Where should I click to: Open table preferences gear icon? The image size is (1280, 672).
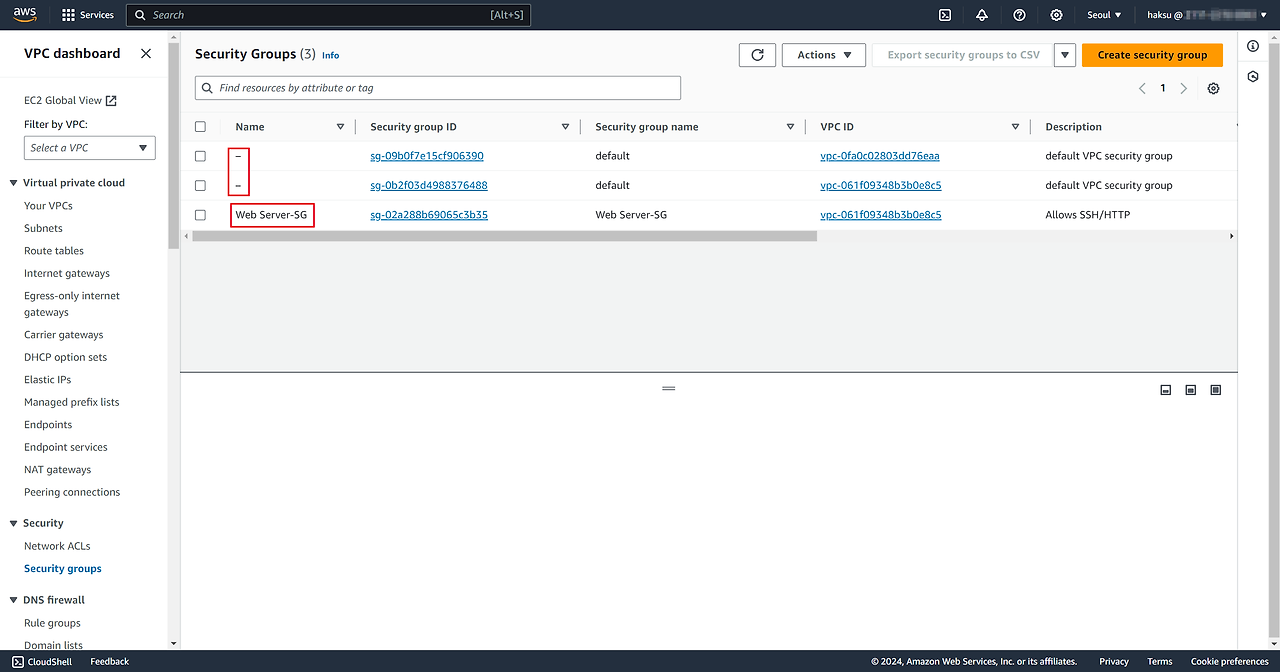click(x=1213, y=88)
